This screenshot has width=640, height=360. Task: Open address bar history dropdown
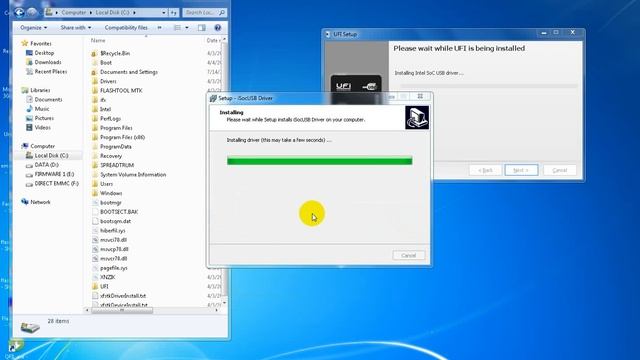pyautogui.click(x=164, y=13)
